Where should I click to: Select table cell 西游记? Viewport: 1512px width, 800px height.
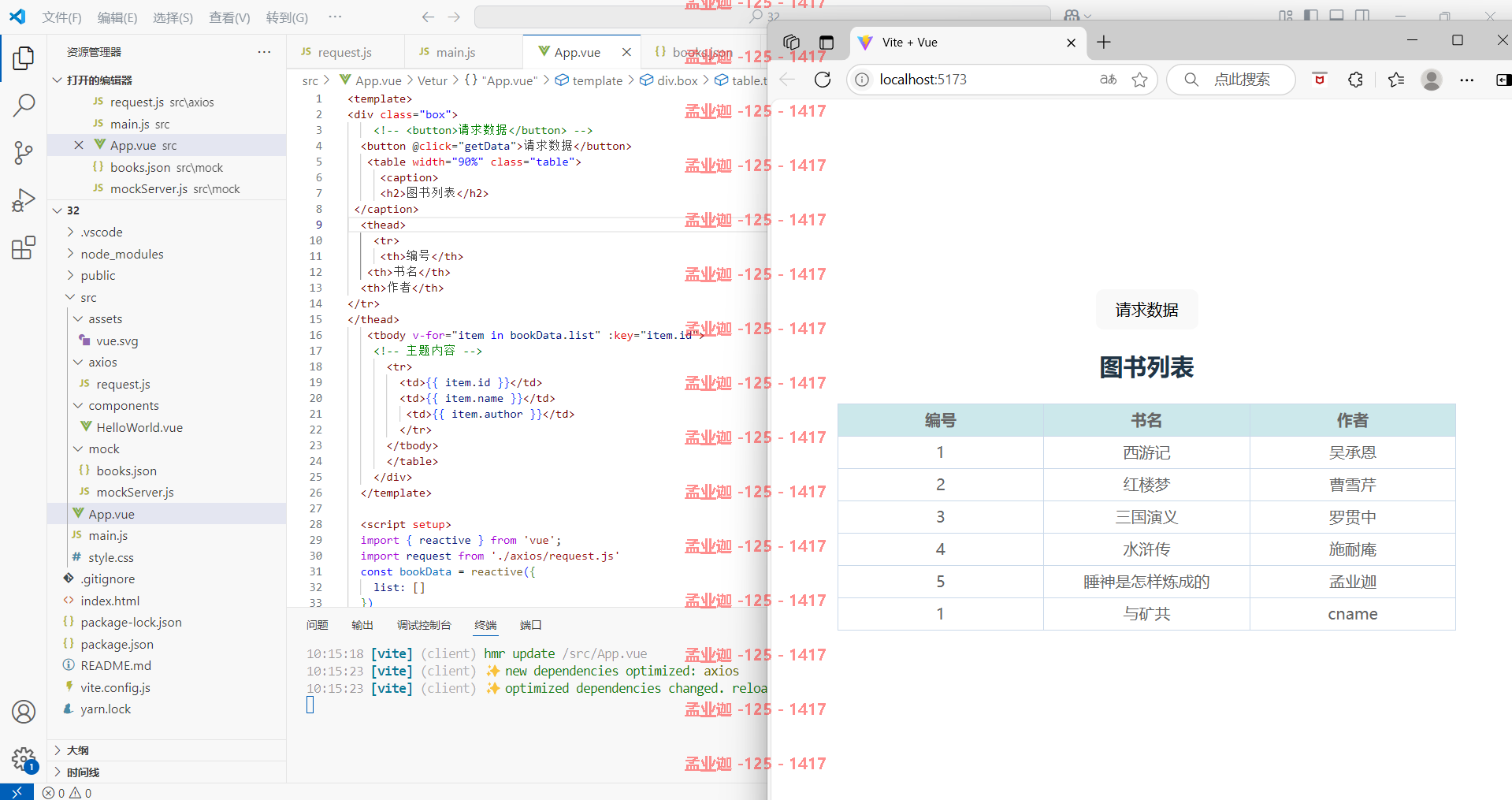(x=1146, y=452)
